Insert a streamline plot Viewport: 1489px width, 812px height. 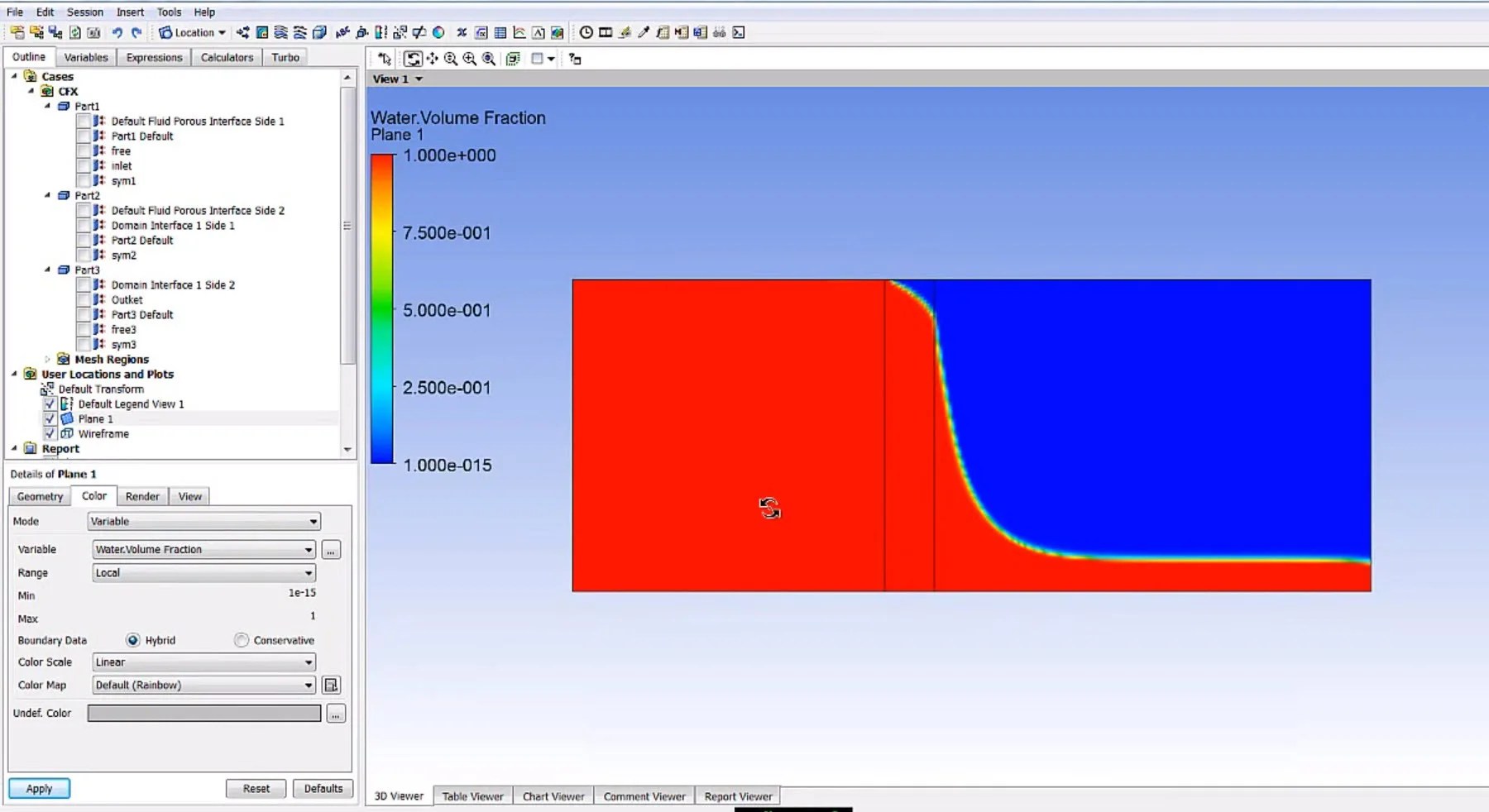click(280, 33)
